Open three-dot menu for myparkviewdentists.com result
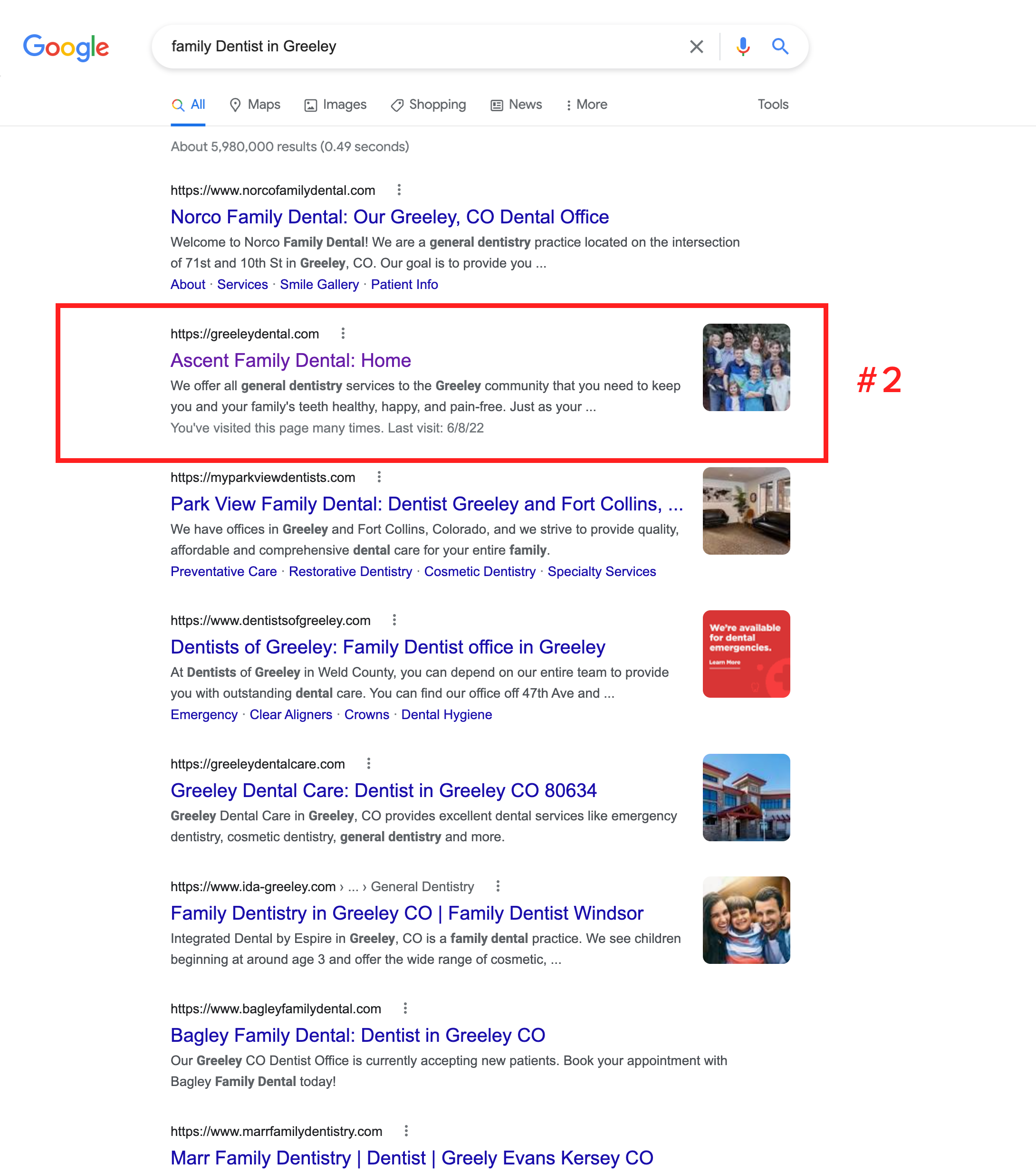The width and height of the screenshot is (1036, 1173). pos(379,477)
